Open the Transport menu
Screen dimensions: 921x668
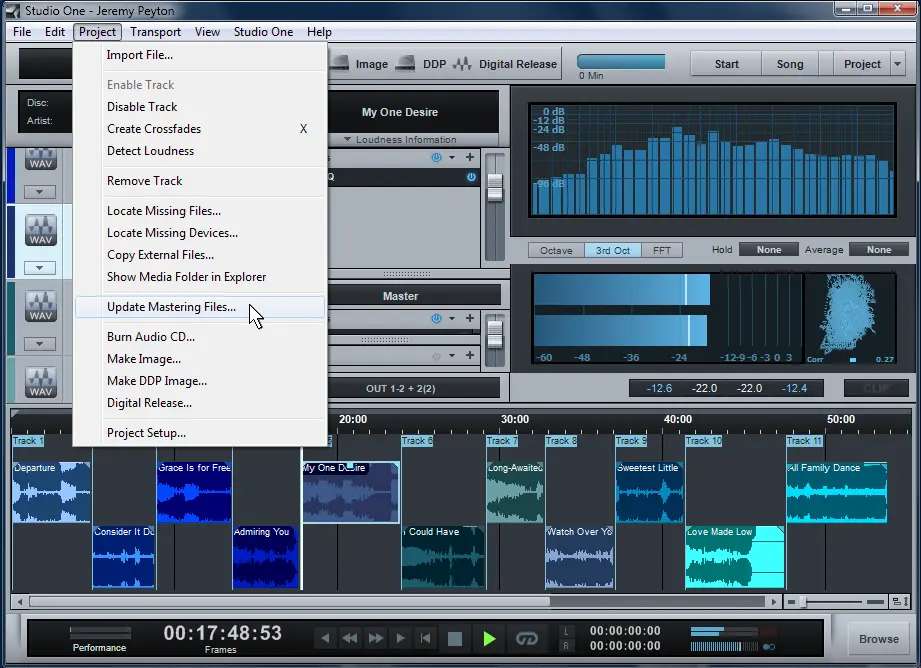pyautogui.click(x=155, y=32)
